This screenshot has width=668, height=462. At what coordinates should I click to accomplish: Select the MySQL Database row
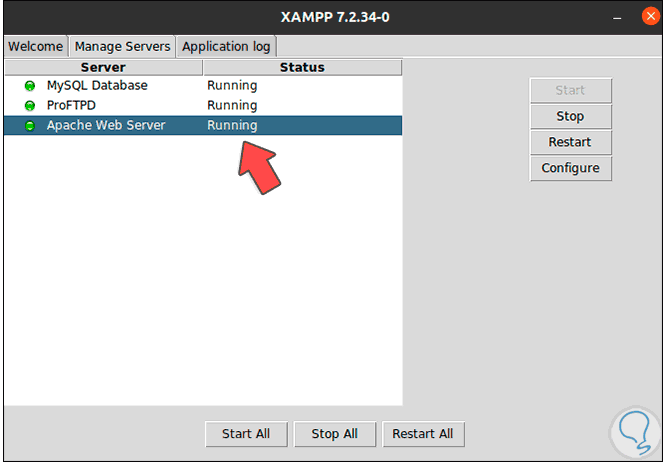pyautogui.click(x=203, y=86)
